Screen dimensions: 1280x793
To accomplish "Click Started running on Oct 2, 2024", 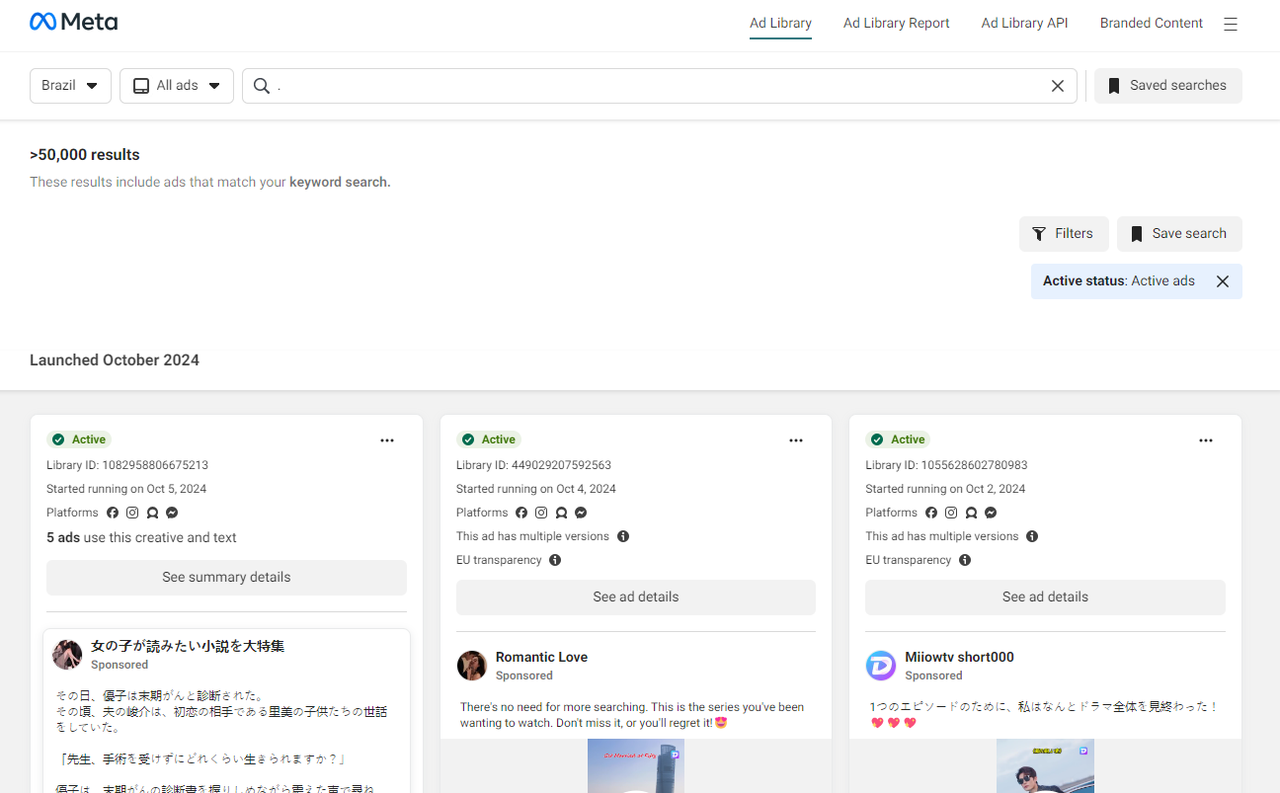I will tap(945, 490).
